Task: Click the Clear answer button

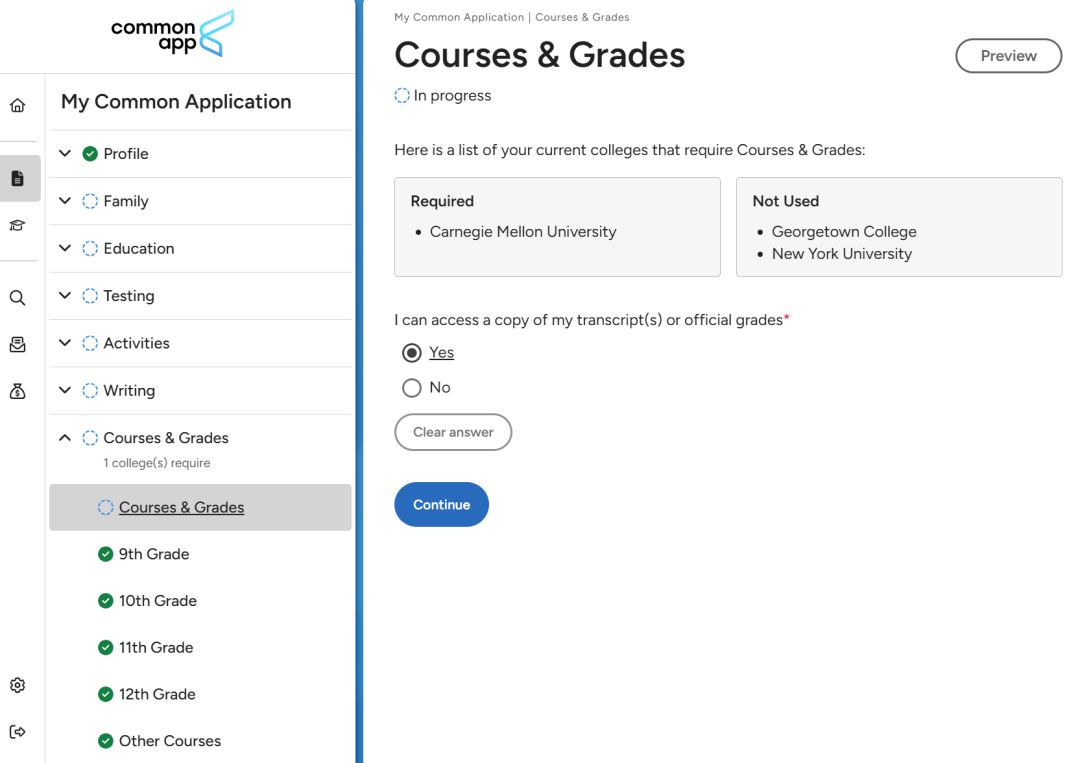Action: click(x=453, y=432)
